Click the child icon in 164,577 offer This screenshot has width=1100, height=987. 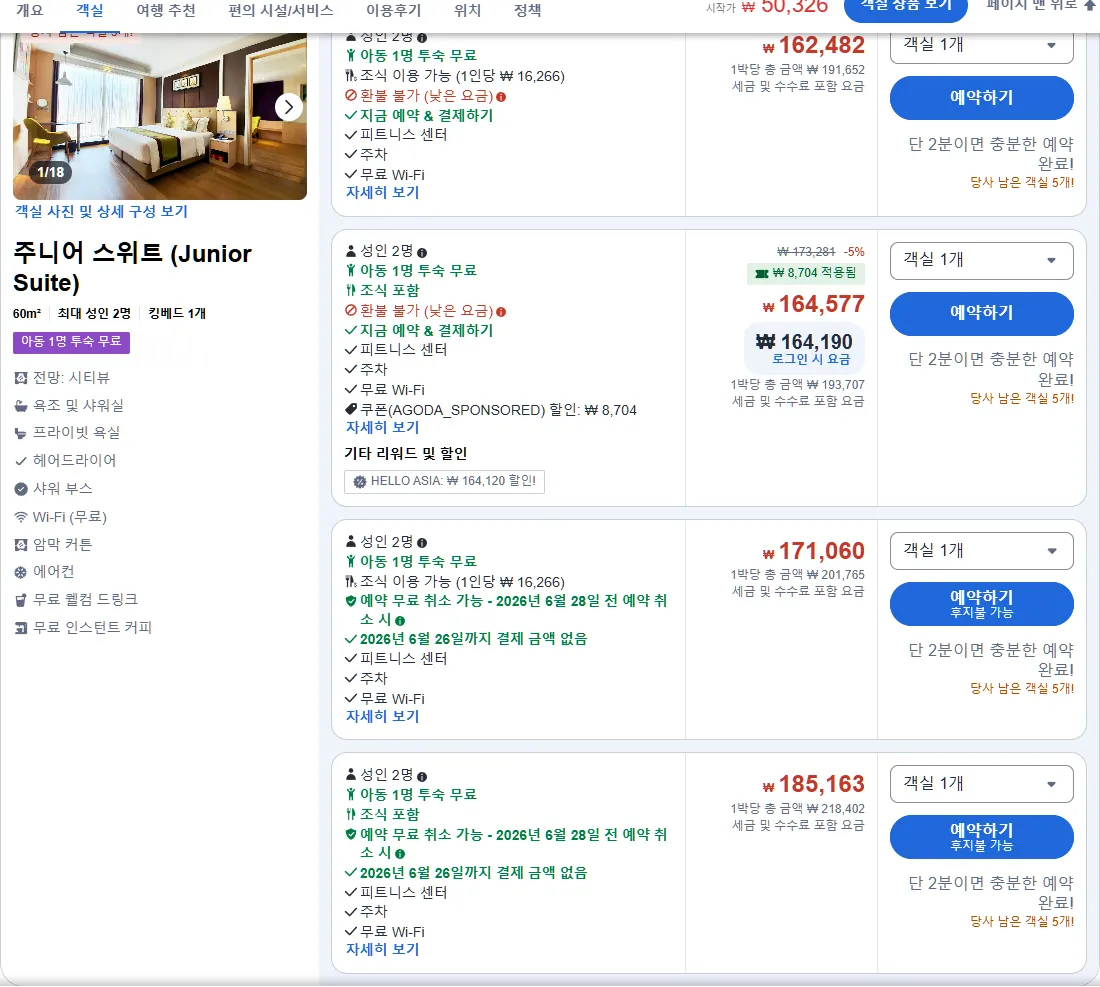(351, 271)
